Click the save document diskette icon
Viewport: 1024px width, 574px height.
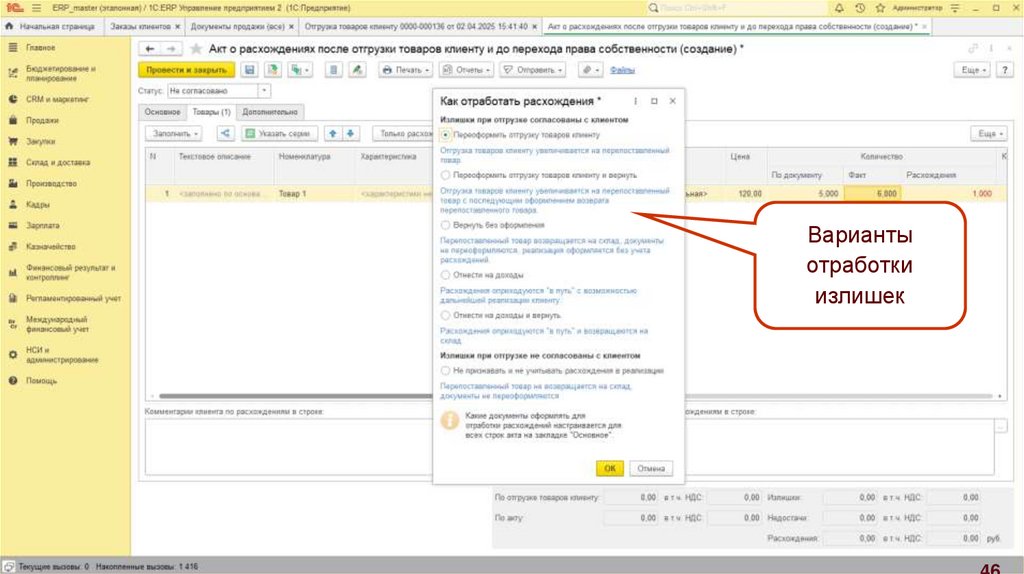coord(249,70)
